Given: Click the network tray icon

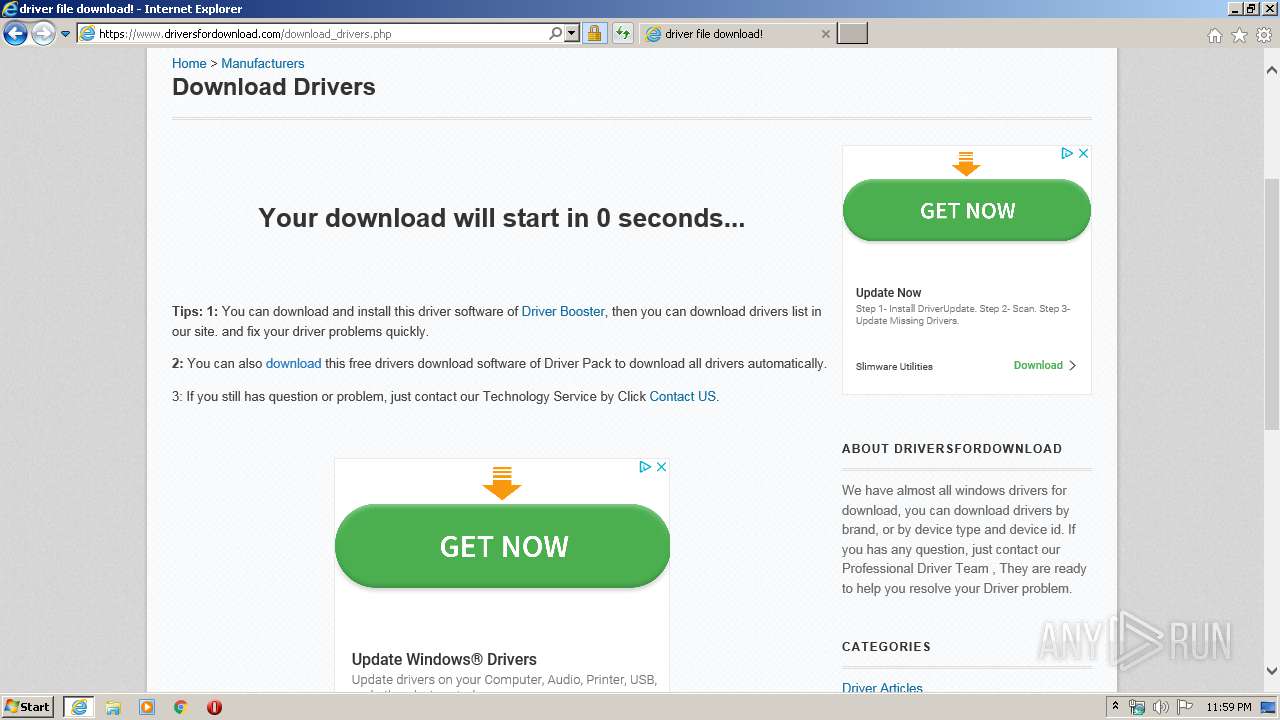Looking at the screenshot, I should pyautogui.click(x=1137, y=707).
